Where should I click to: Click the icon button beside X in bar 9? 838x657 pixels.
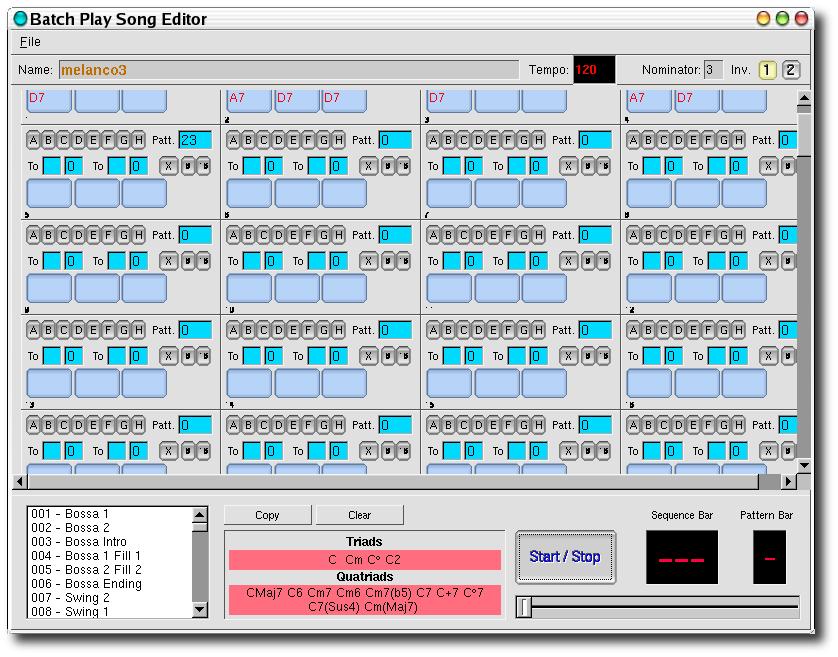(x=188, y=261)
